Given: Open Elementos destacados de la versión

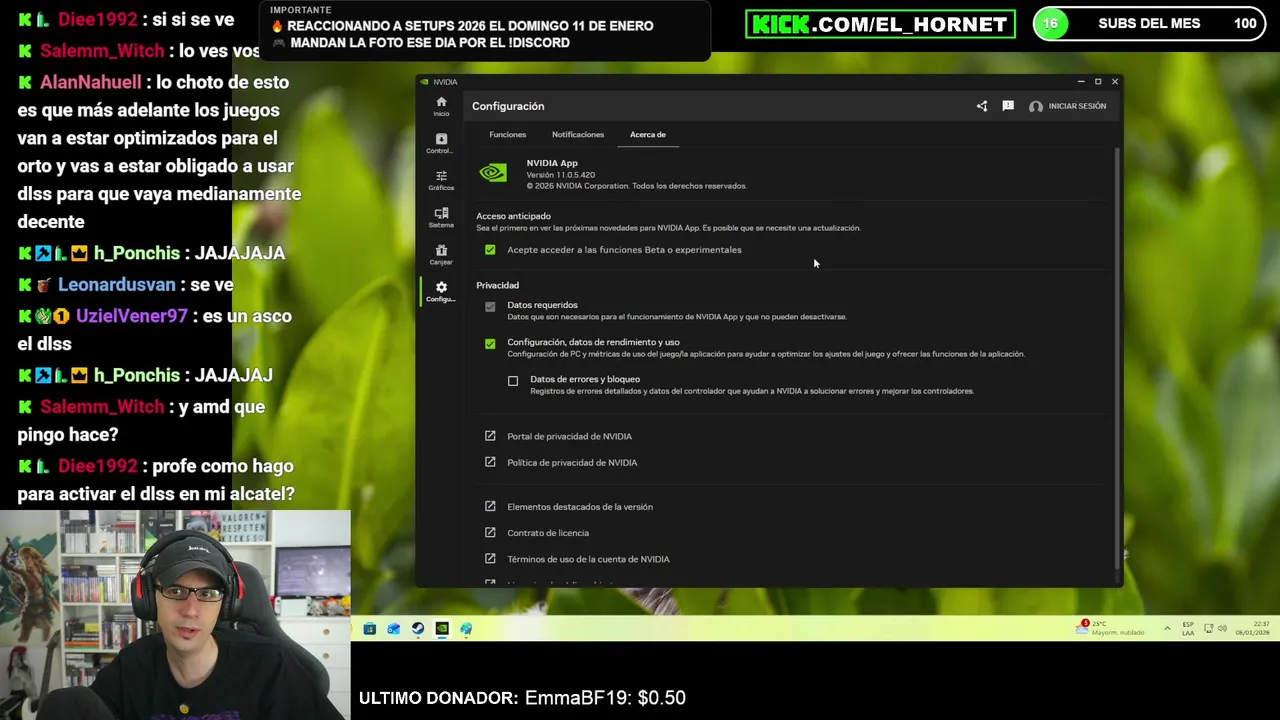Looking at the screenshot, I should click(x=580, y=506).
